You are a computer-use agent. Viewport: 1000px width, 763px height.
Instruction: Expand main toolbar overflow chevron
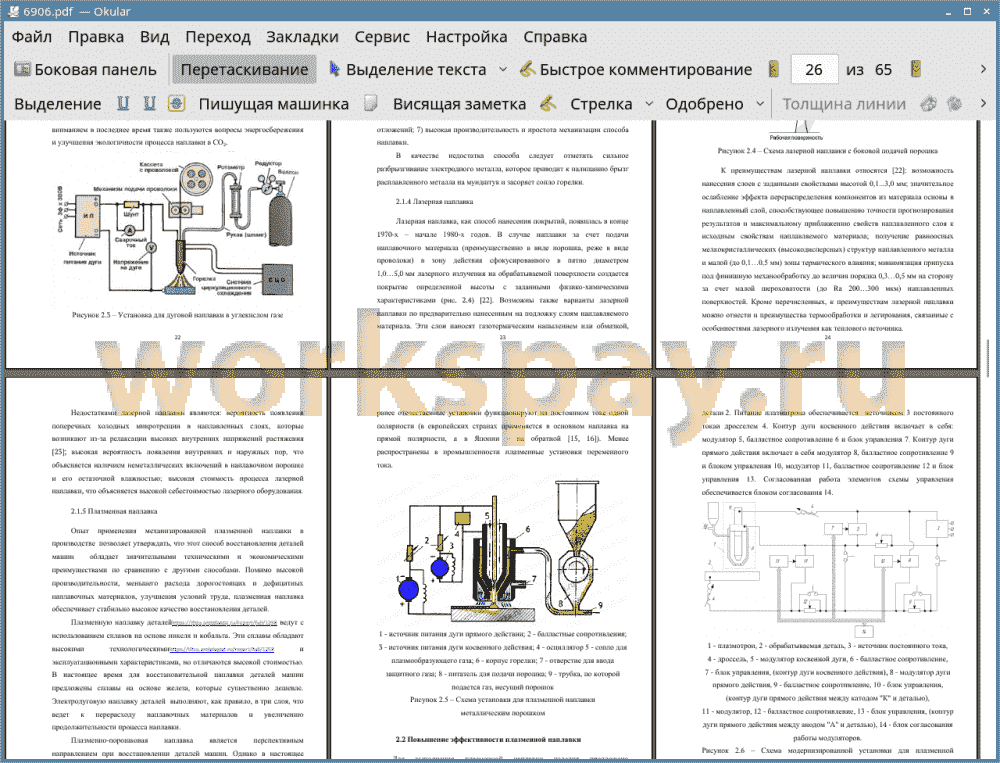(983, 69)
